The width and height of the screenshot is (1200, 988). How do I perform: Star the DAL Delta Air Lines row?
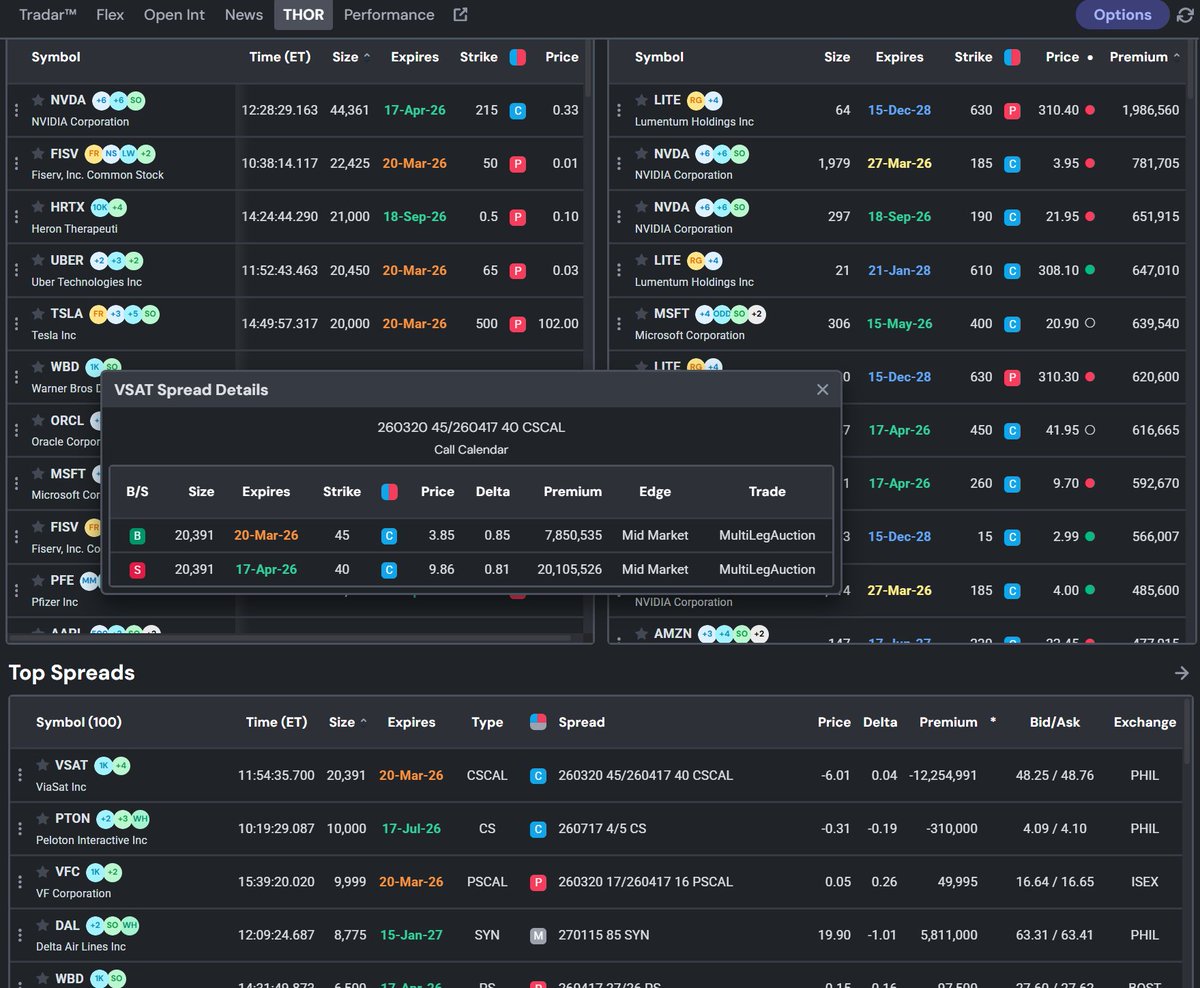[43, 925]
